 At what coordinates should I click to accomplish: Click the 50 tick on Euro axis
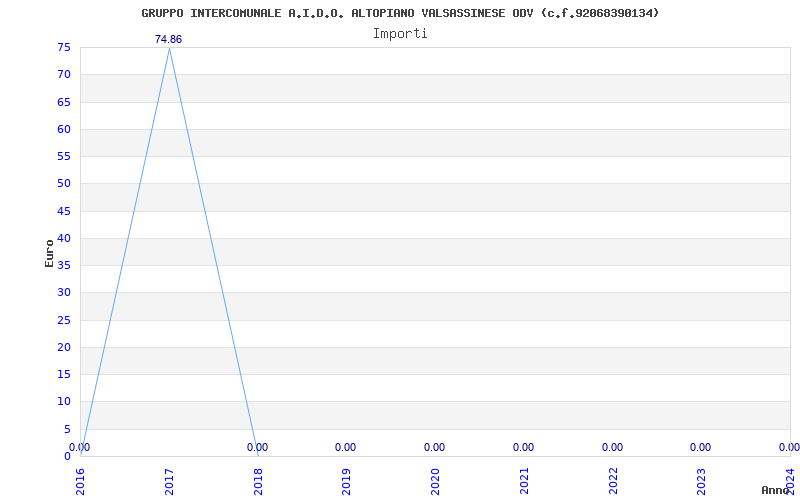pos(64,184)
